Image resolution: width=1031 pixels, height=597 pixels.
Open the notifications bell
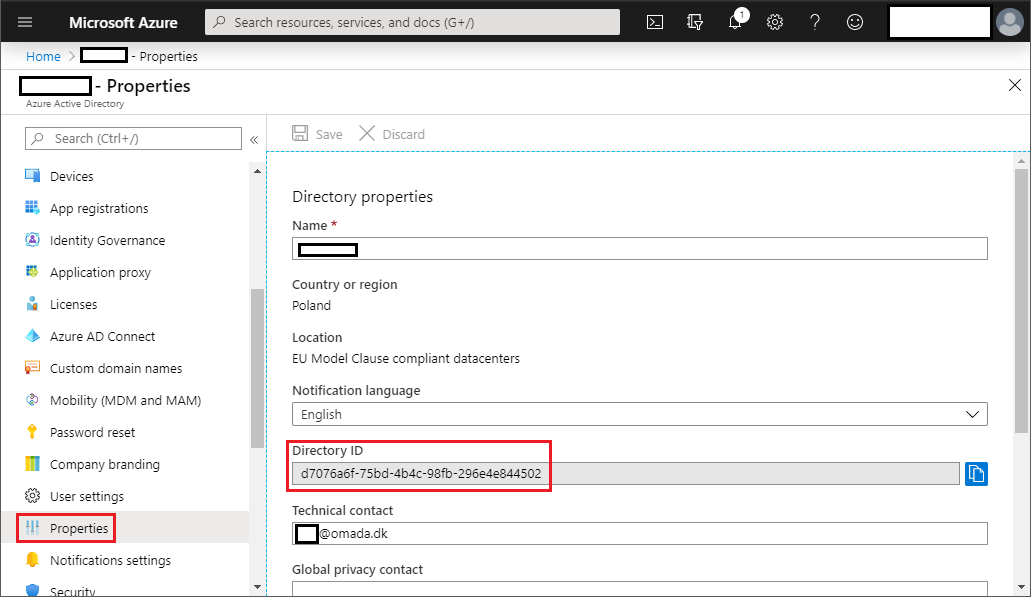point(735,22)
